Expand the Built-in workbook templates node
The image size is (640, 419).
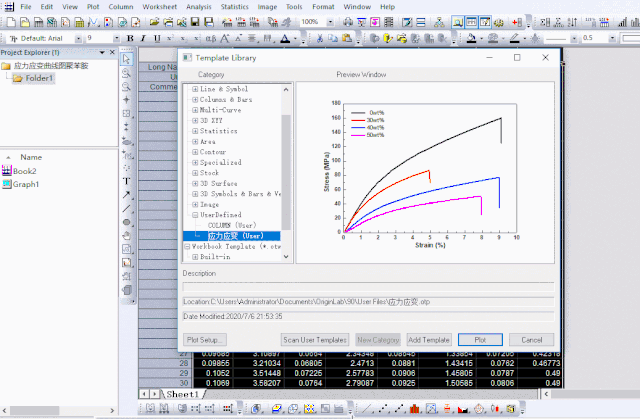pos(195,257)
